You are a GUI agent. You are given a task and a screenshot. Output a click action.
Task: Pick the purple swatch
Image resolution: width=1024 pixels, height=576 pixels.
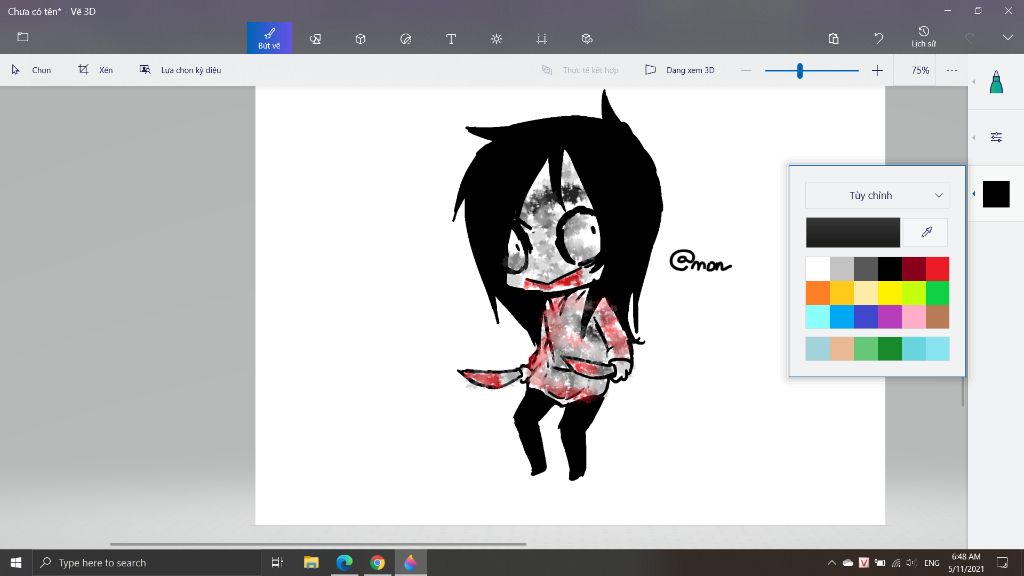coord(889,317)
